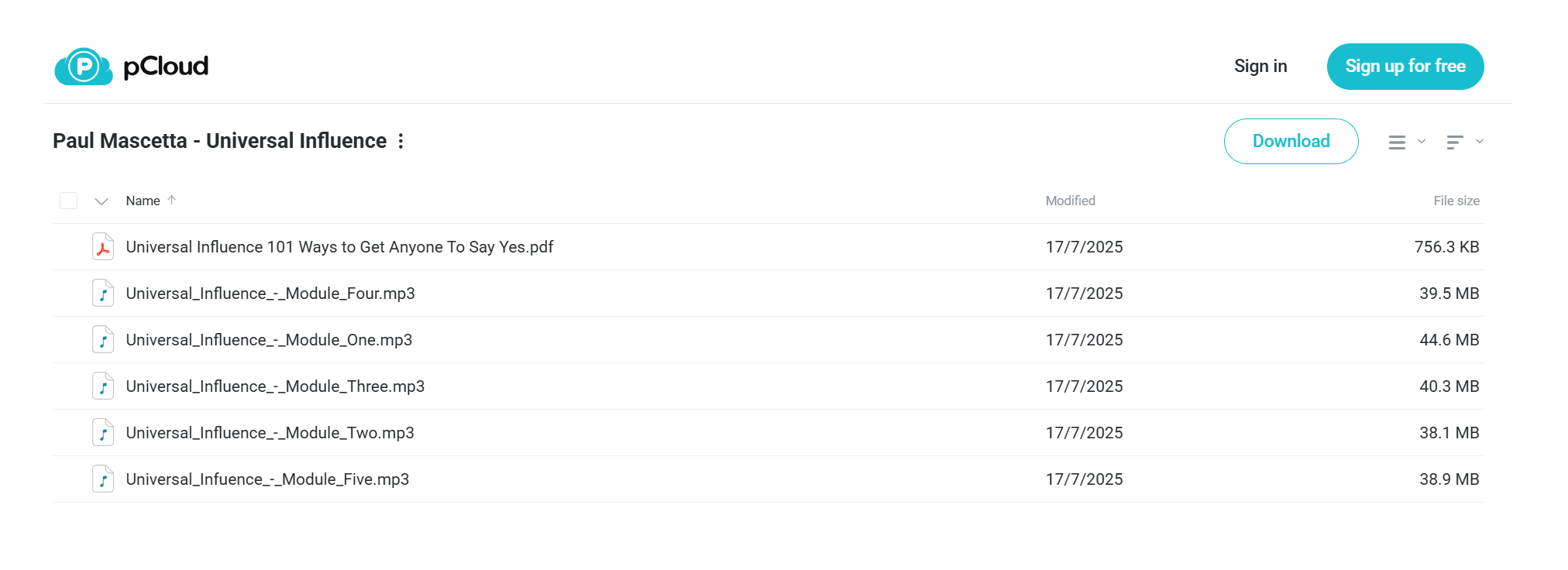Viewport: 1568px width, 570px height.
Task: Click the audio icon for Module_Two.mp3
Action: 103,433
